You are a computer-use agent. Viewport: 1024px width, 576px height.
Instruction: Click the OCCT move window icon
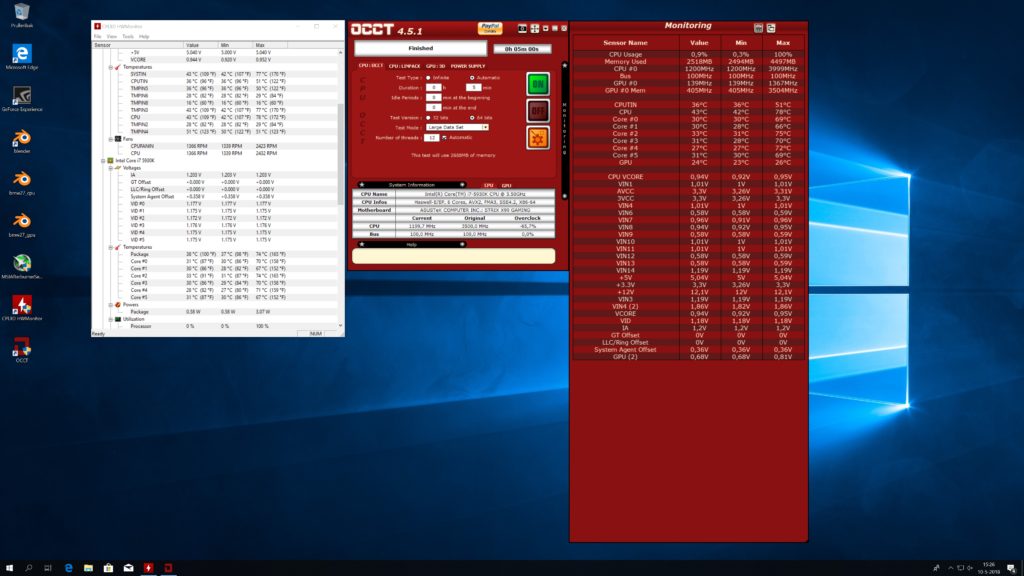tap(535, 29)
